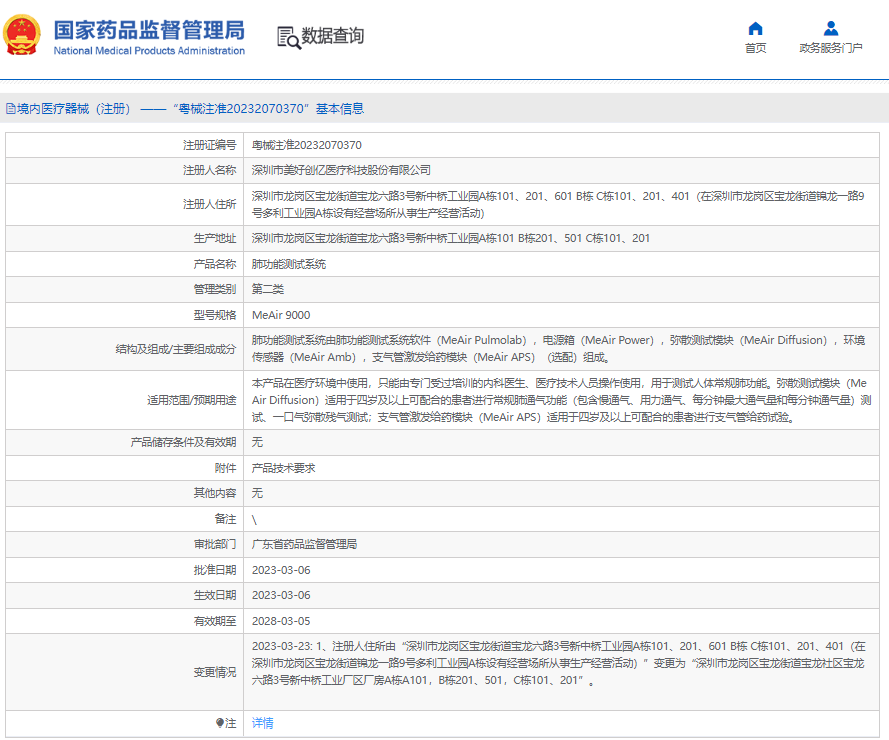Click the 批准日期 row label

(x=215, y=570)
